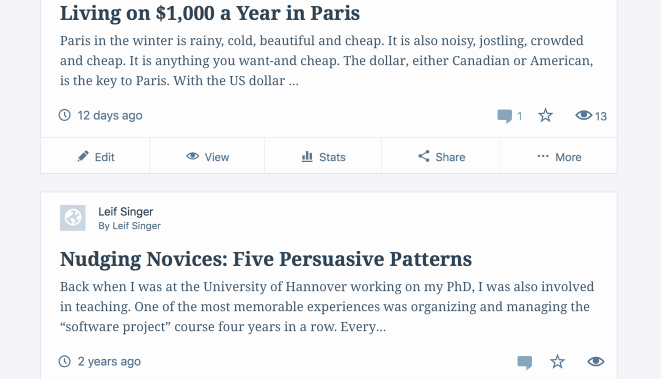Click the clock icon beside 12 days ago
The width and height of the screenshot is (661, 379).
64,115
